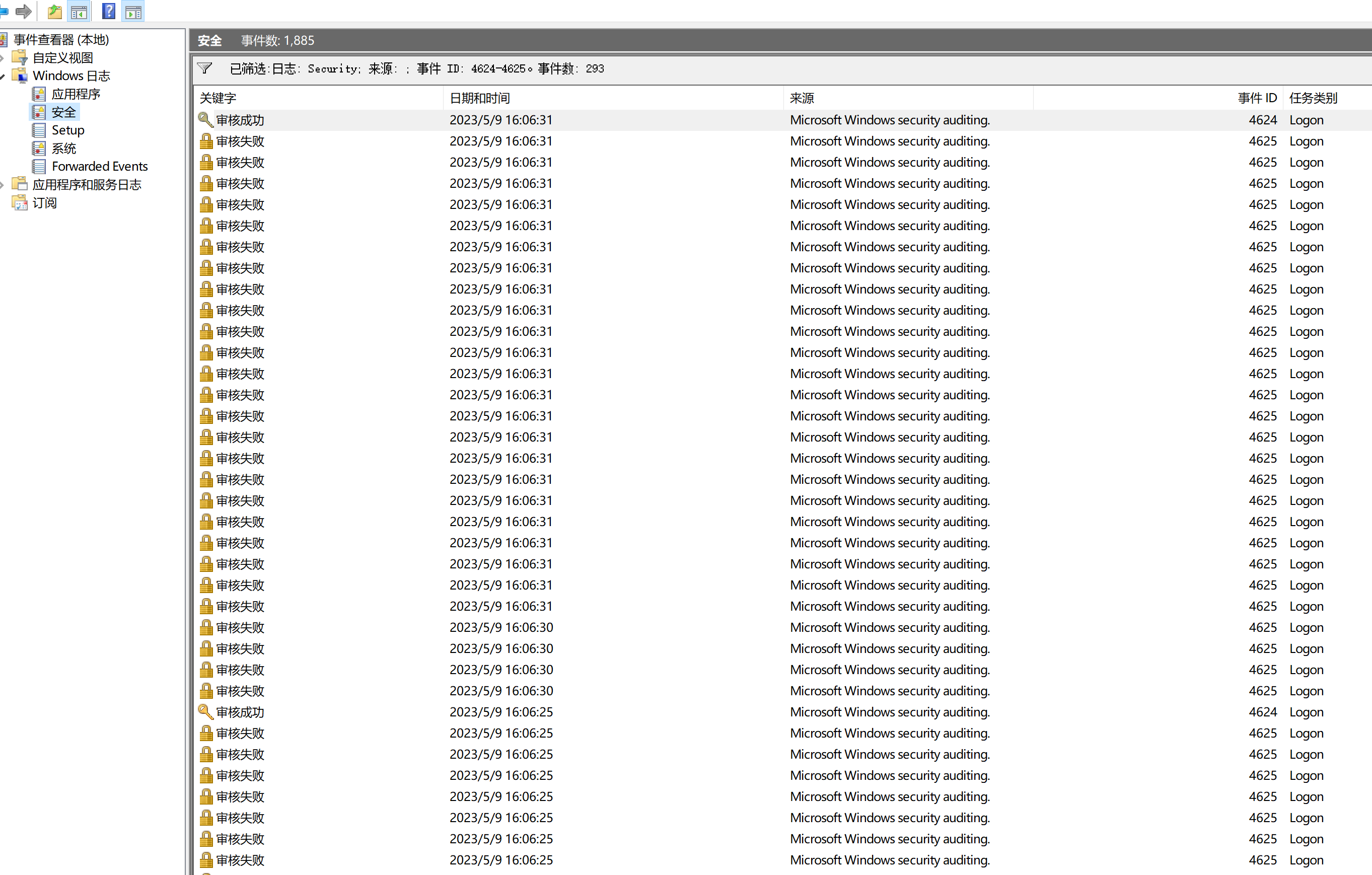The image size is (1372, 875).
Task: Open the 系统 log
Action: pos(63,148)
